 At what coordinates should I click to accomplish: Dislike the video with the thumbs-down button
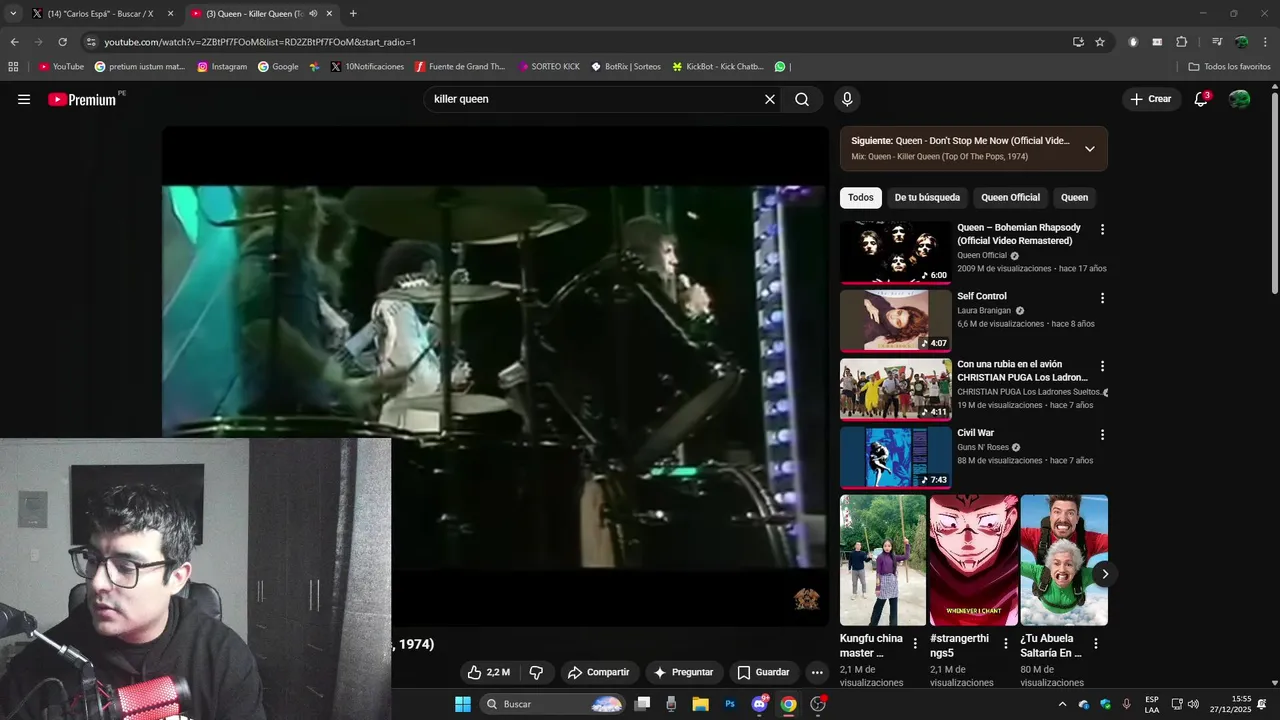click(536, 672)
